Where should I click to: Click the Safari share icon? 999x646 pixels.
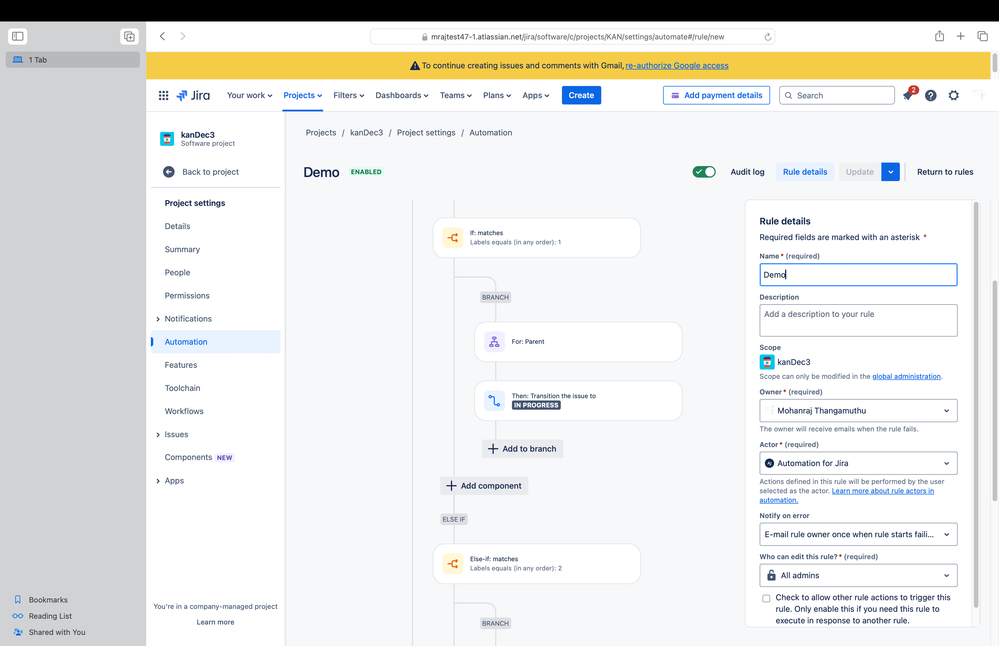[939, 36]
